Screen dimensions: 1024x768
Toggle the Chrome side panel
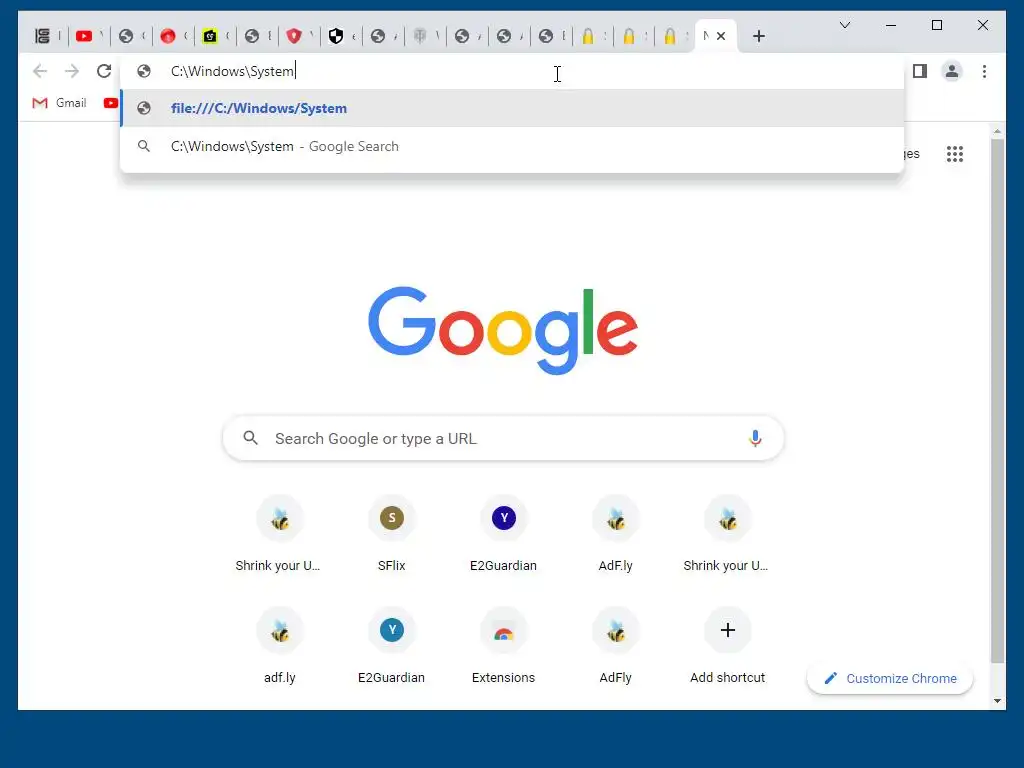[x=920, y=71]
